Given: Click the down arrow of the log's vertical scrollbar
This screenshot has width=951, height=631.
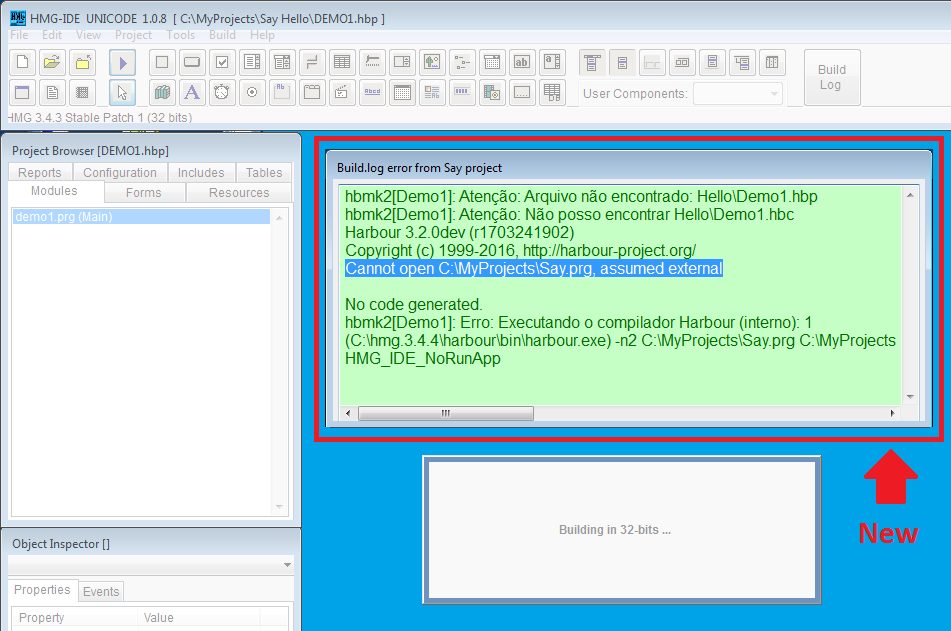Looking at the screenshot, I should click(910, 396).
